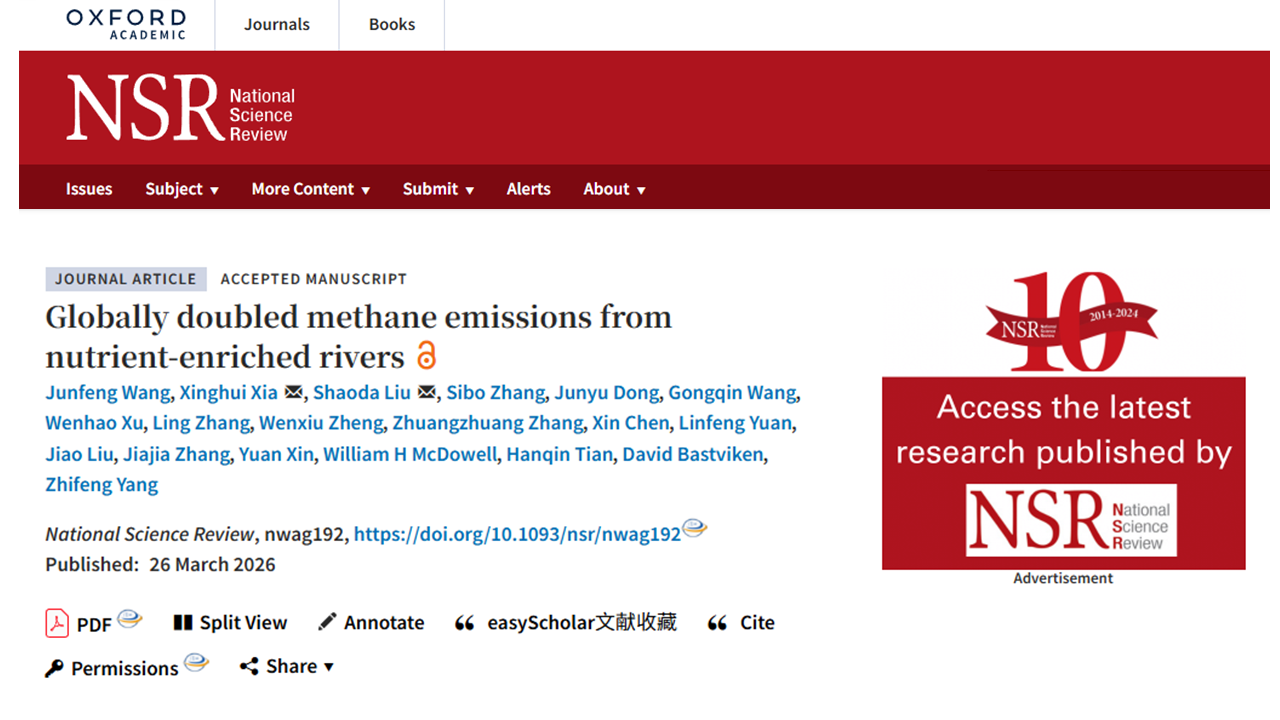Open the About dropdown menu
Screen dimensions: 1280x720
[614, 189]
